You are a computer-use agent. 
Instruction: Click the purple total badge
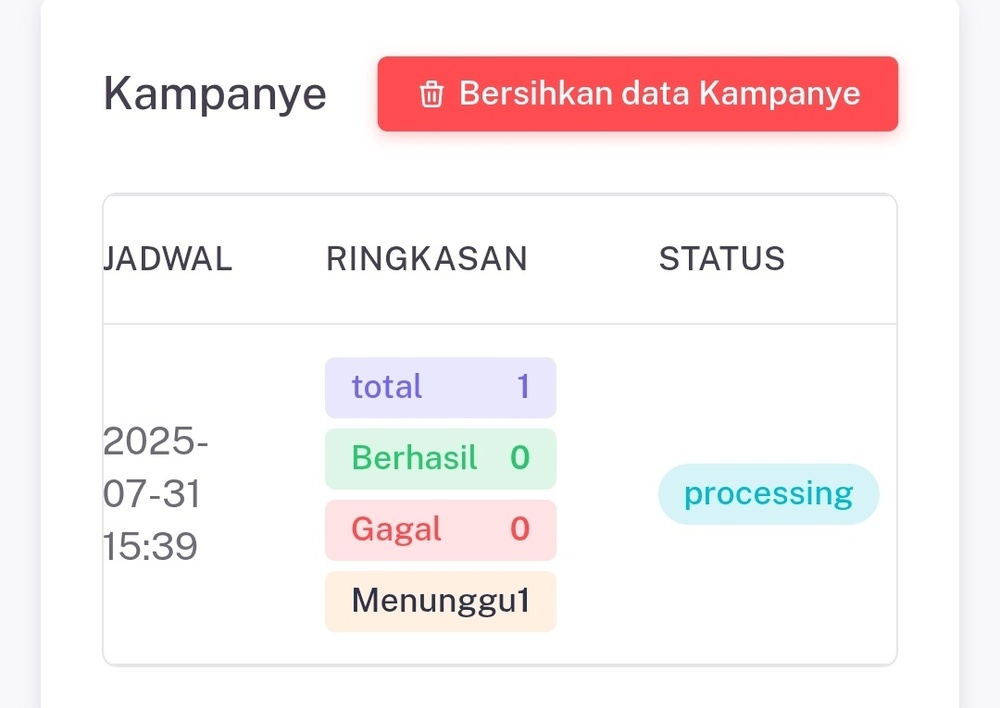click(x=441, y=388)
